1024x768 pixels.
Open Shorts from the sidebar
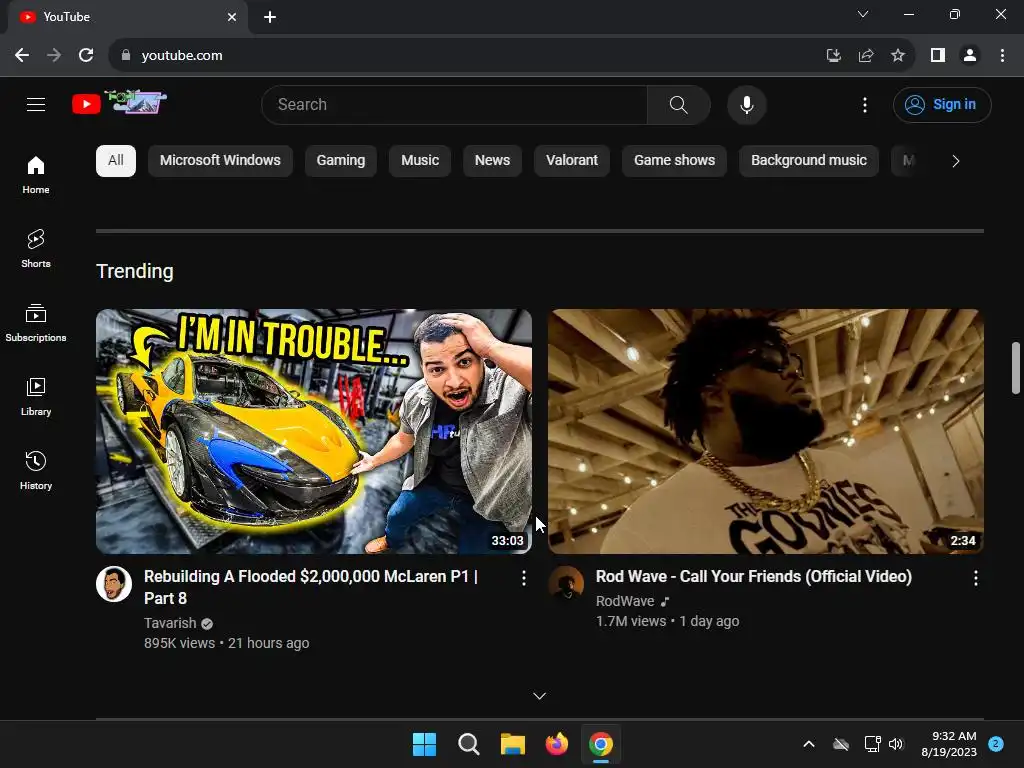[x=36, y=249]
